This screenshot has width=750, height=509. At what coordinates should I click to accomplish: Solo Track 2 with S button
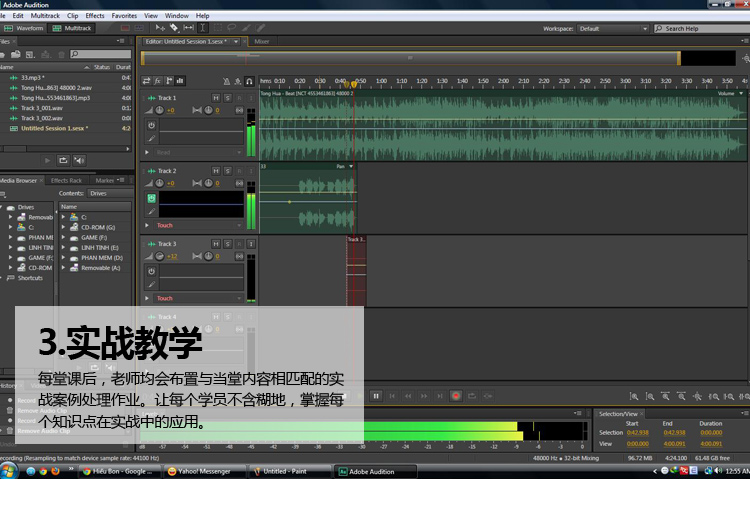coord(228,171)
